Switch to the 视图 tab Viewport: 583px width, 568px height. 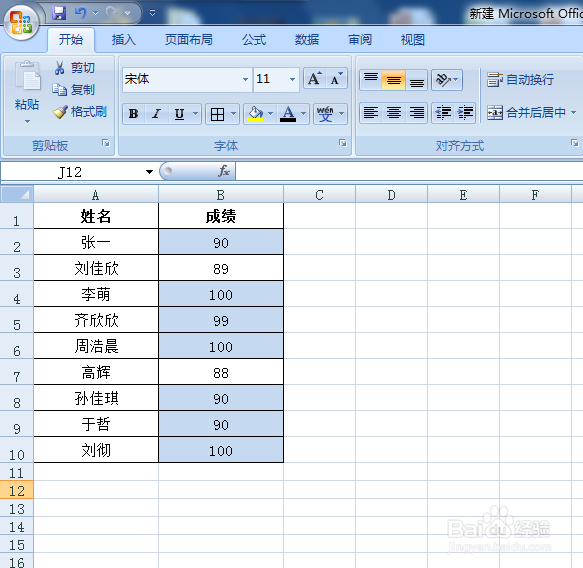click(412, 39)
